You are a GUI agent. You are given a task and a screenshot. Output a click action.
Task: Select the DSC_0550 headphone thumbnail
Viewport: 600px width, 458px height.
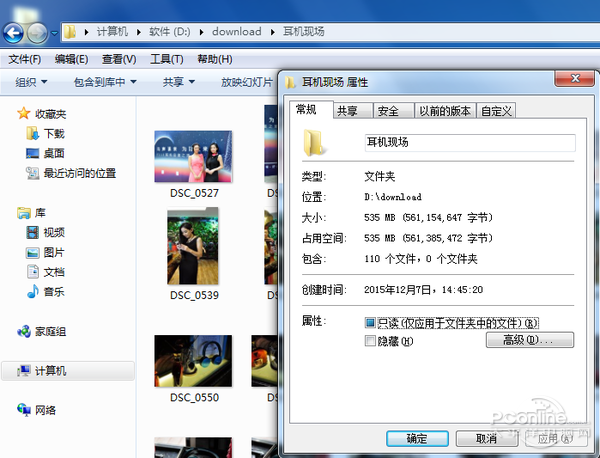(193, 361)
